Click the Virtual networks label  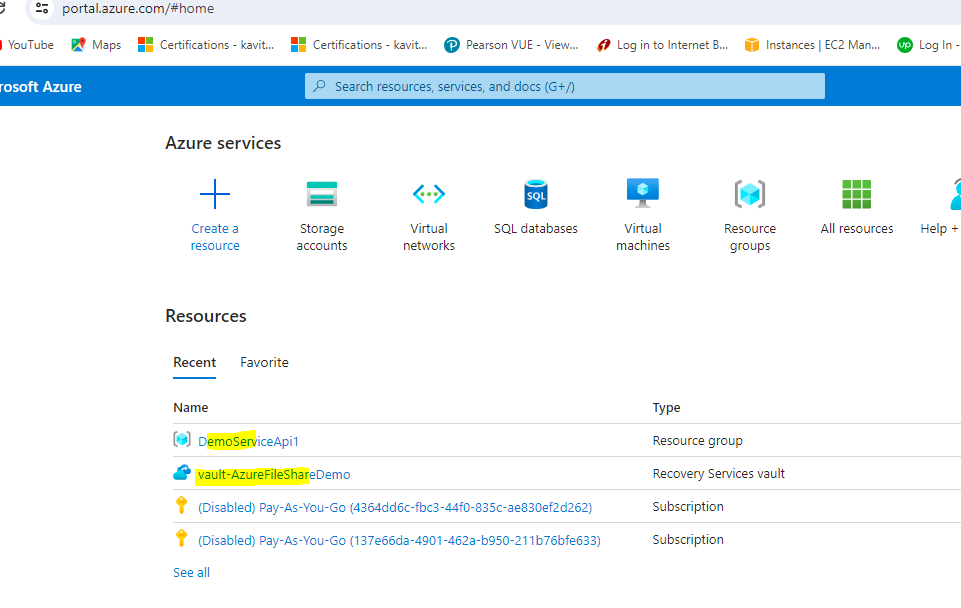pos(429,237)
